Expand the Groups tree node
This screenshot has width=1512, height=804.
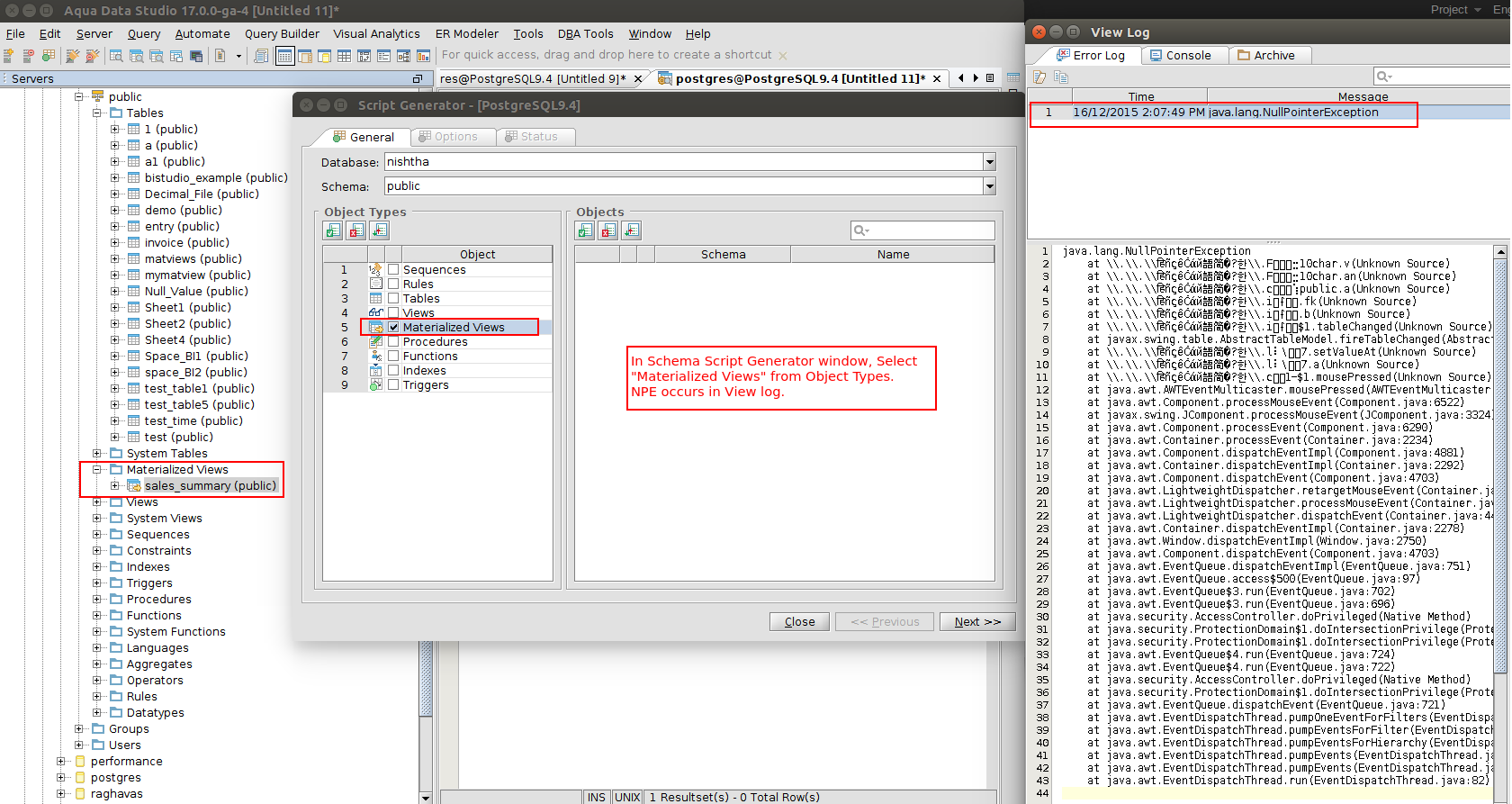79,729
